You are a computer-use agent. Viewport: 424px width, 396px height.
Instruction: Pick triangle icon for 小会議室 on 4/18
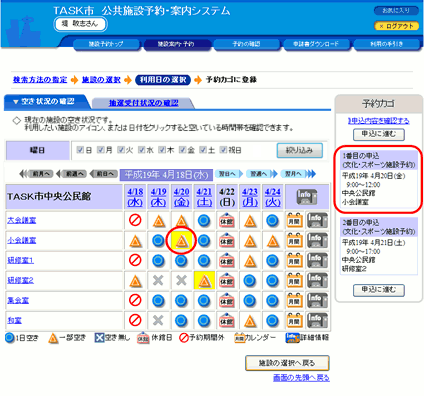pos(135,241)
